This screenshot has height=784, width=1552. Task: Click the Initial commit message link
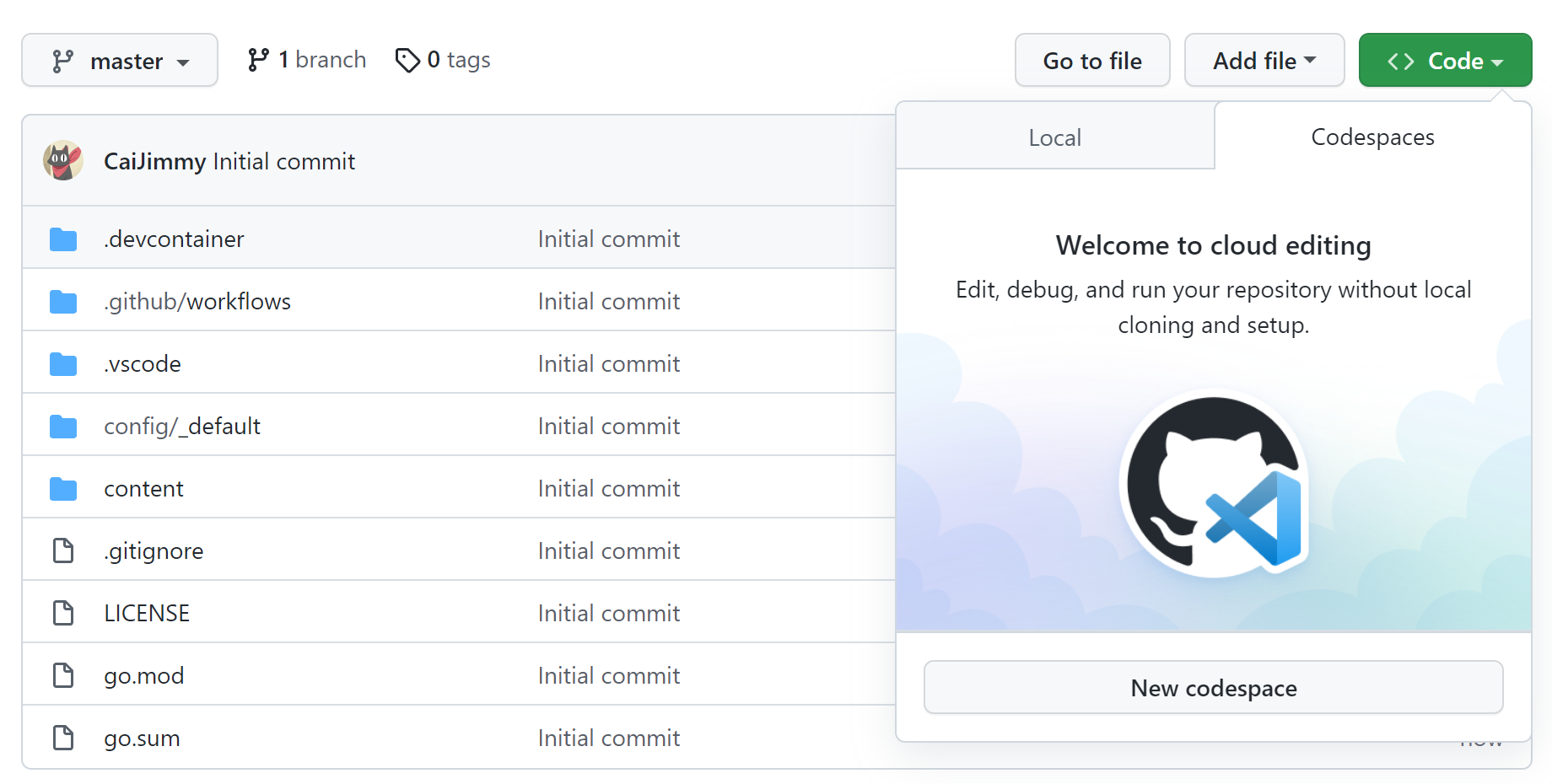click(x=283, y=161)
